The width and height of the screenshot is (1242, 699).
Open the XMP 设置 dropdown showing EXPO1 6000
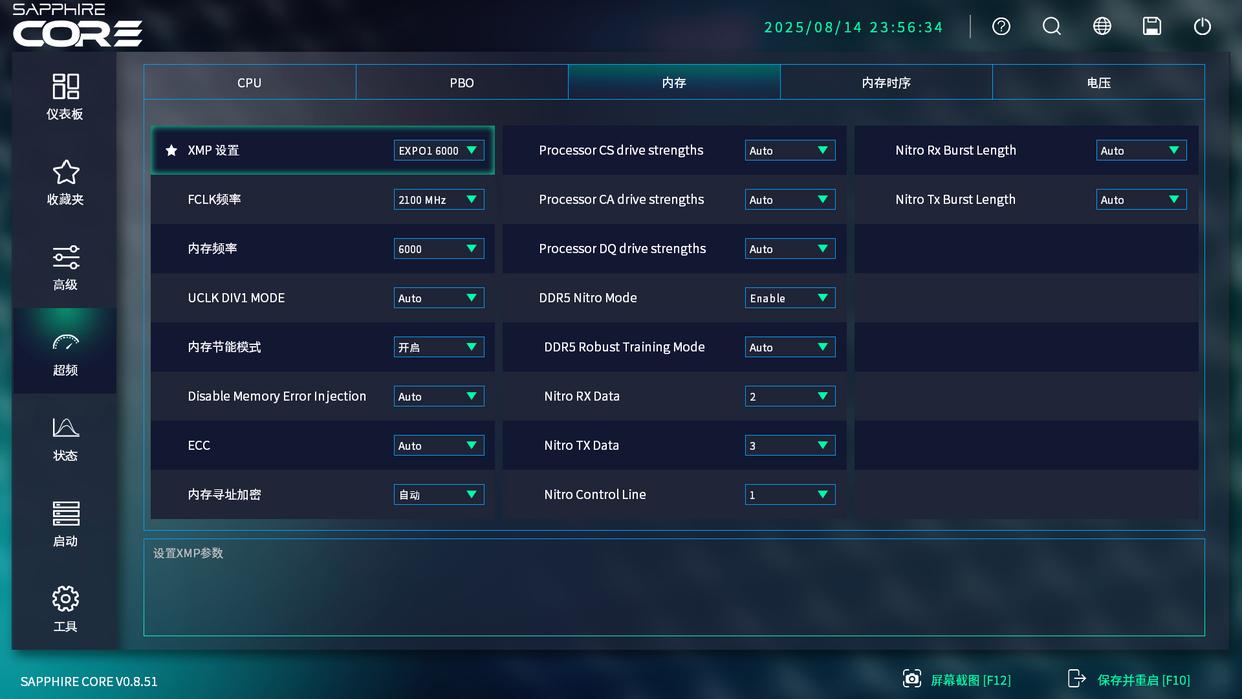pyautogui.click(x=439, y=150)
